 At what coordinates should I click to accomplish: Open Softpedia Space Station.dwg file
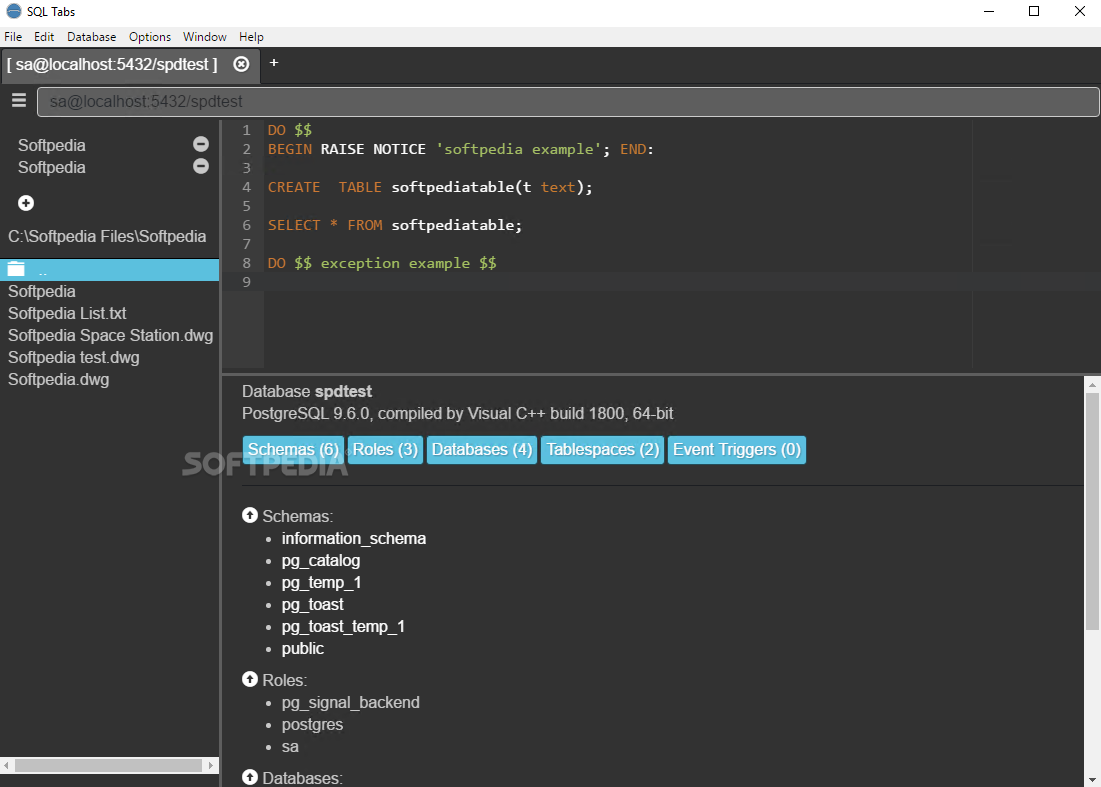pyautogui.click(x=110, y=336)
